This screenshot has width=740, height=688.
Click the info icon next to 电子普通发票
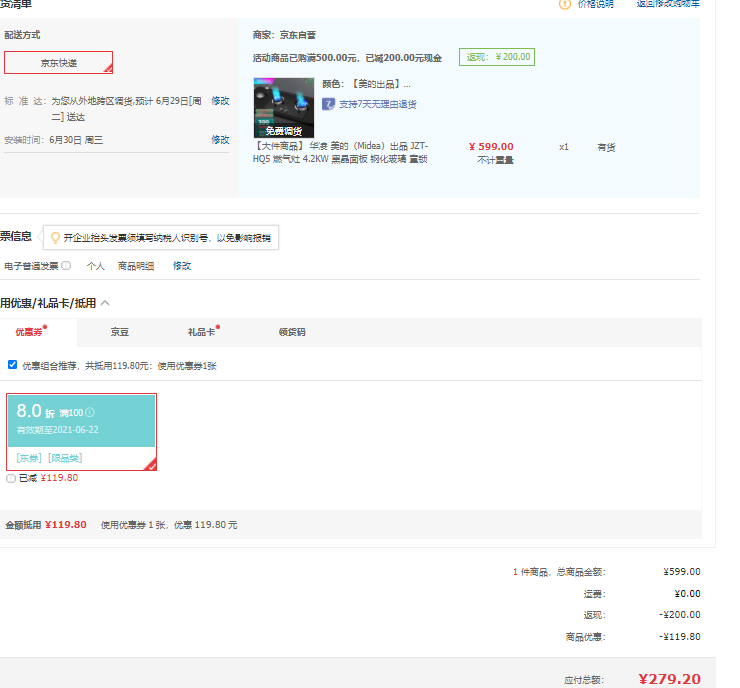coord(66,266)
